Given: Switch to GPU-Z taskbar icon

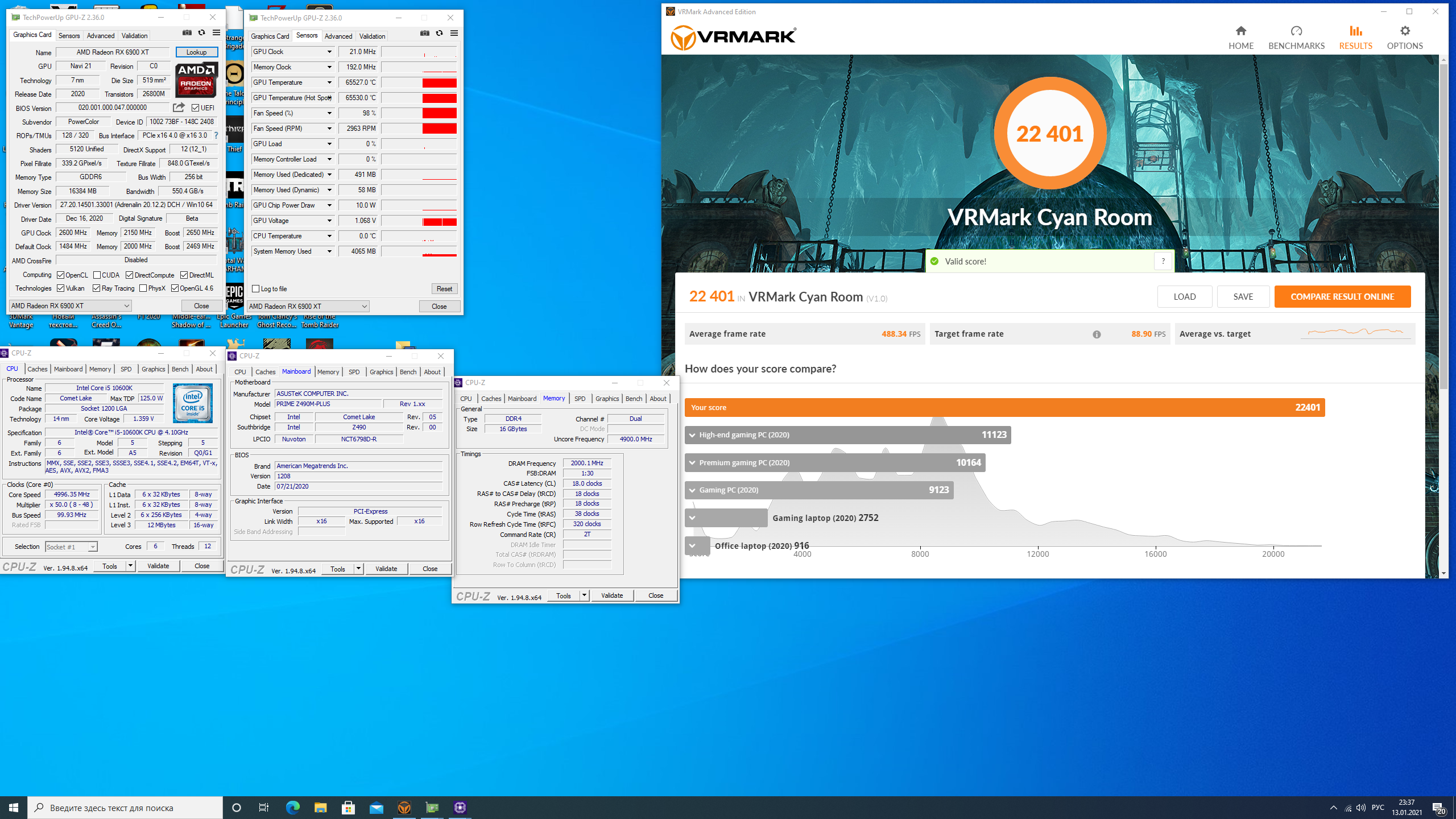Looking at the screenshot, I should click(432, 808).
